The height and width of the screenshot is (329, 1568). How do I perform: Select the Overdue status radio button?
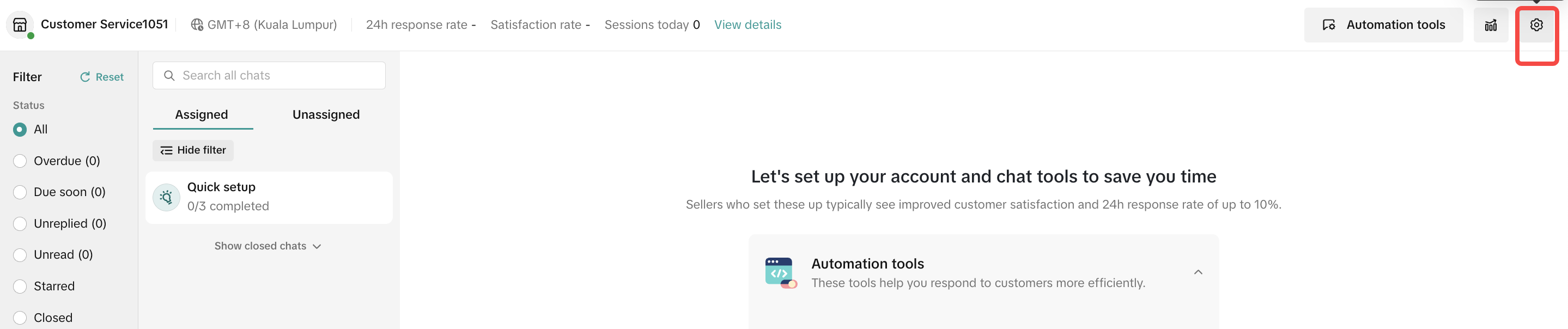(20, 161)
